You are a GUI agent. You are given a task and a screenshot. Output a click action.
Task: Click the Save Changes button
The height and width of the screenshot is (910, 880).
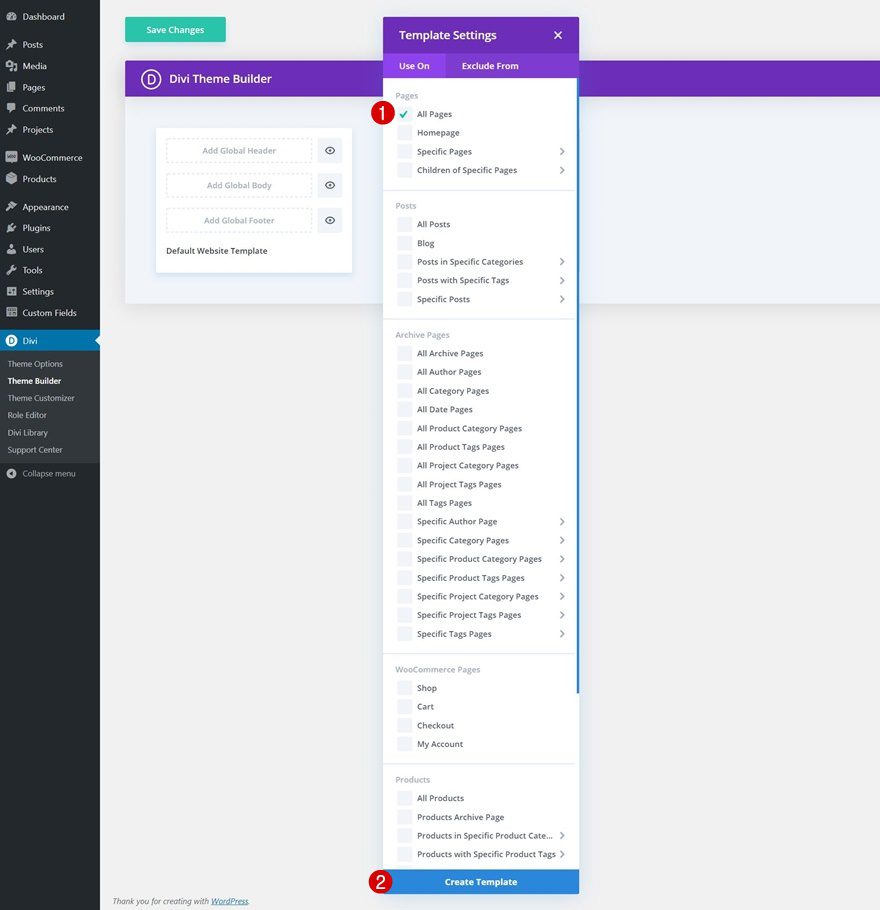175,30
